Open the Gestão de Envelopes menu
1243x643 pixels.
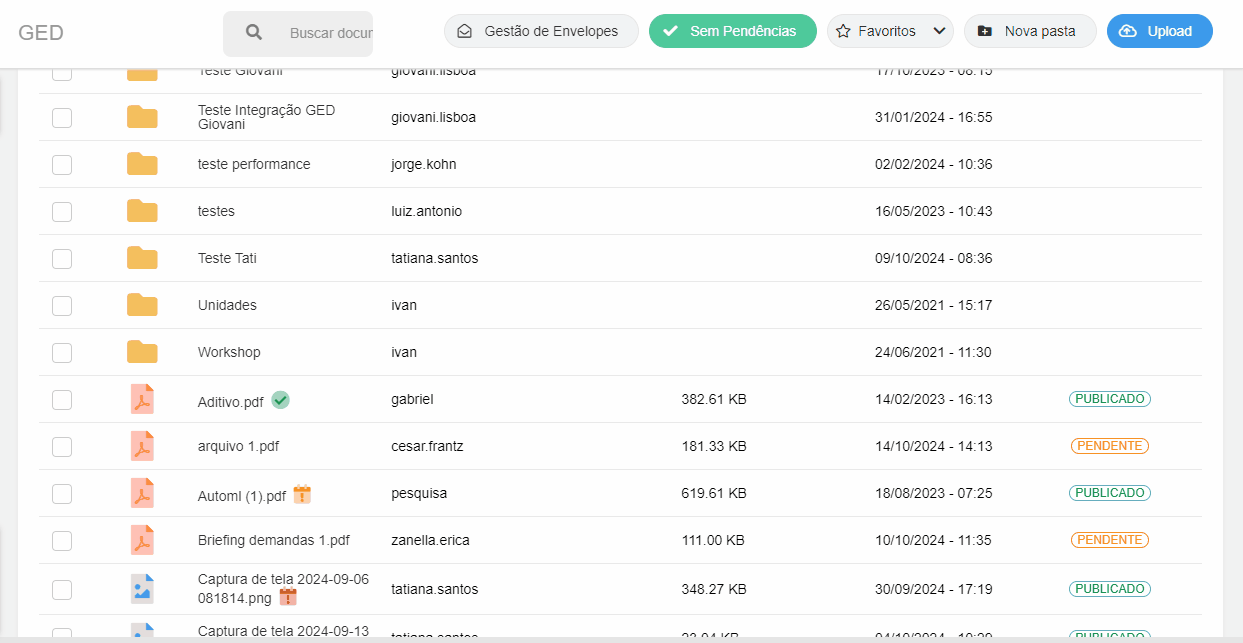[x=541, y=31]
